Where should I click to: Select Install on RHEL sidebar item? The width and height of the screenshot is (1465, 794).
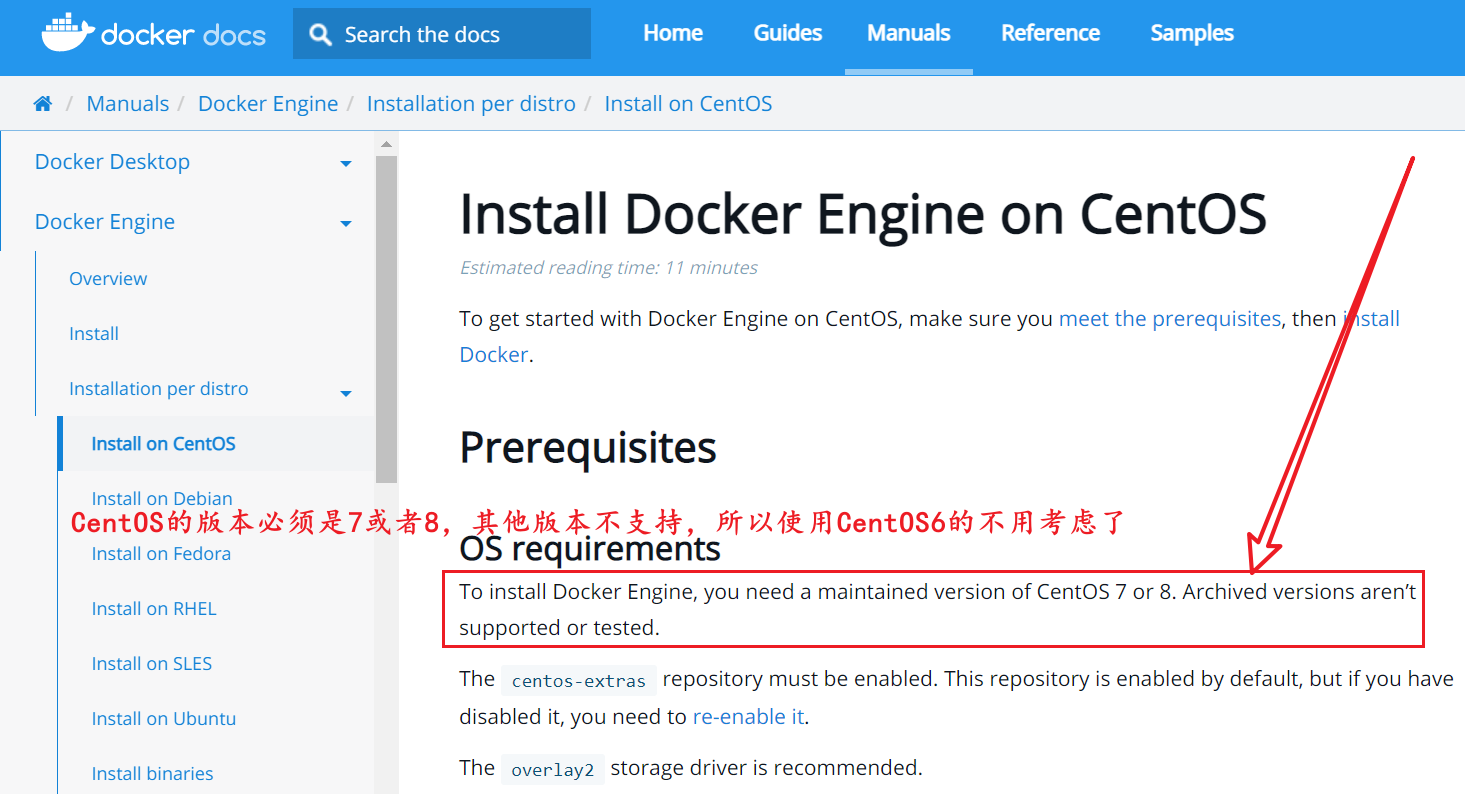pos(154,609)
